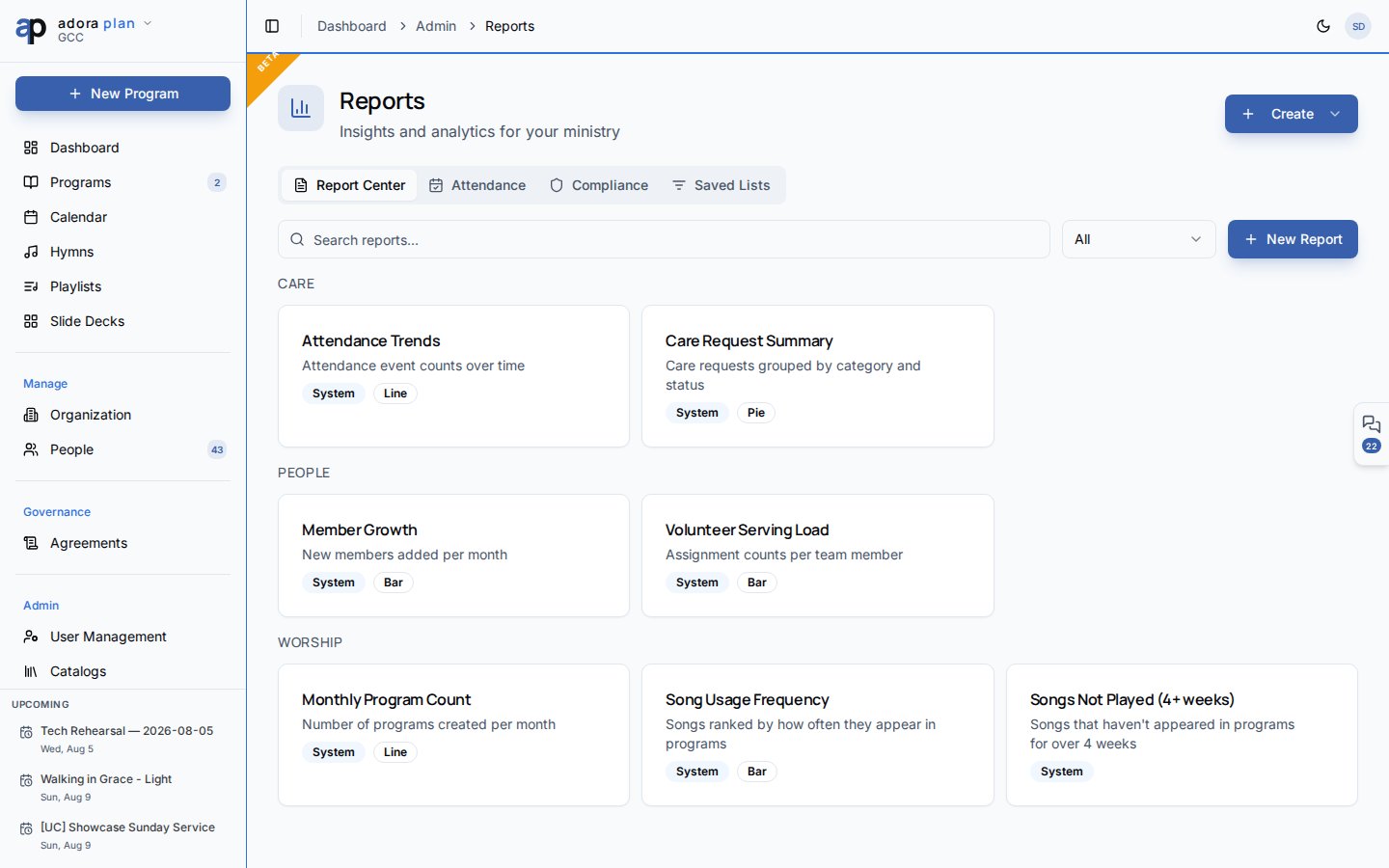Click the Create button
This screenshot has height=868, width=1389.
[1292, 114]
